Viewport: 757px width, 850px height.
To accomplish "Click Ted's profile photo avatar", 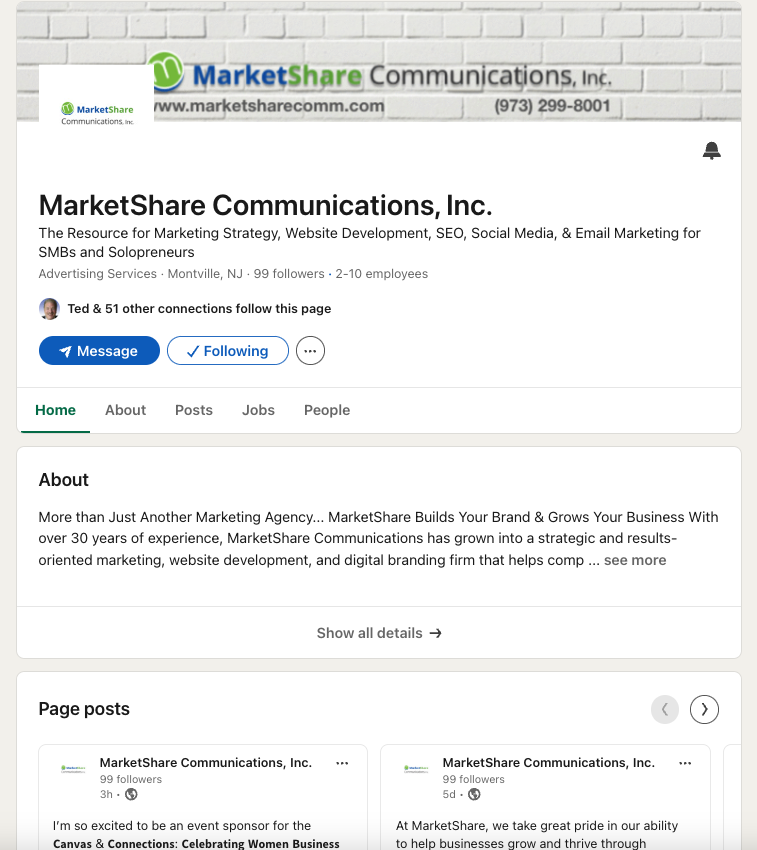I will [x=49, y=308].
